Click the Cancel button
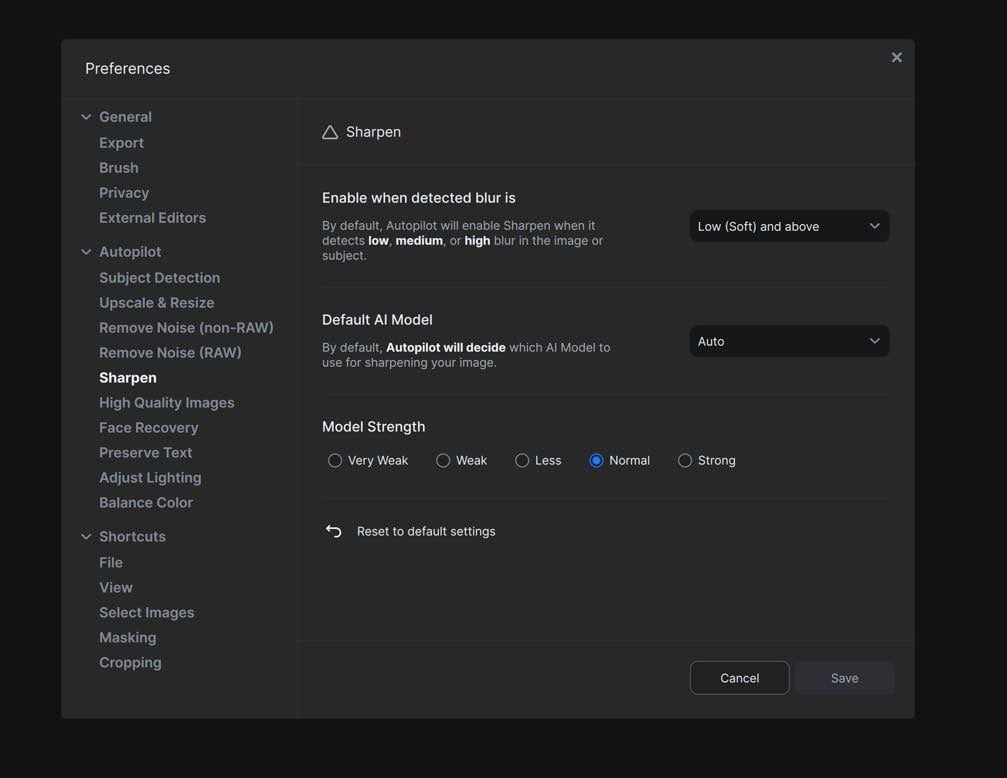 [739, 678]
